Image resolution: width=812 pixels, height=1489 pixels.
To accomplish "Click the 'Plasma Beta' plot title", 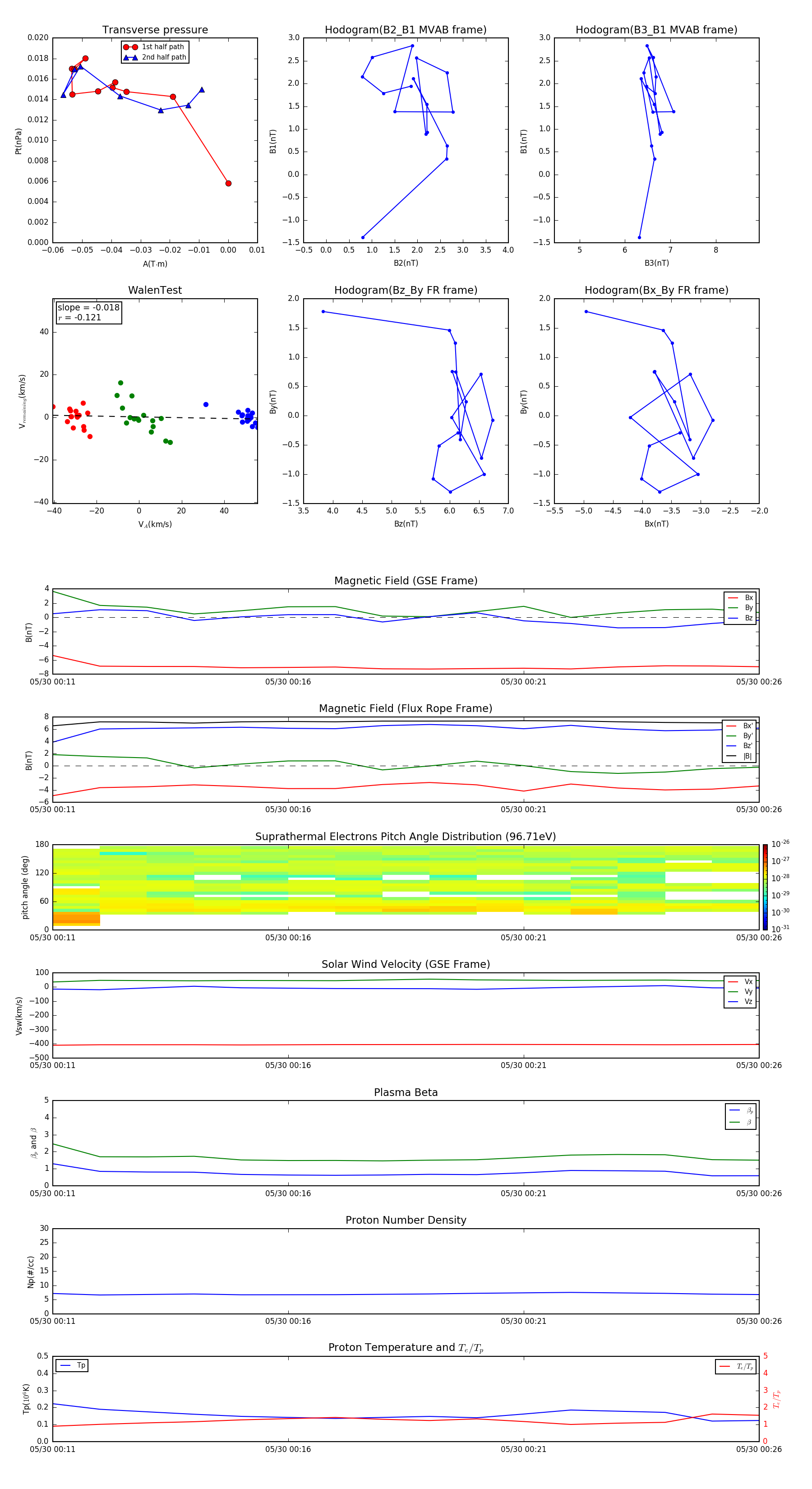I will click(406, 1092).
